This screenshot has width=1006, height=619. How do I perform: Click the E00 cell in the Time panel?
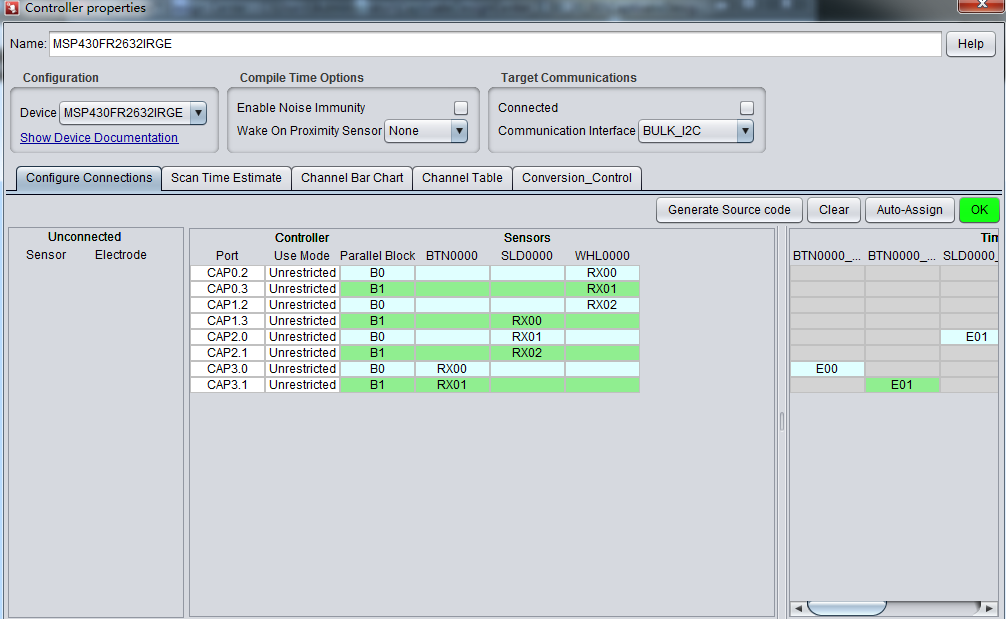tap(827, 369)
